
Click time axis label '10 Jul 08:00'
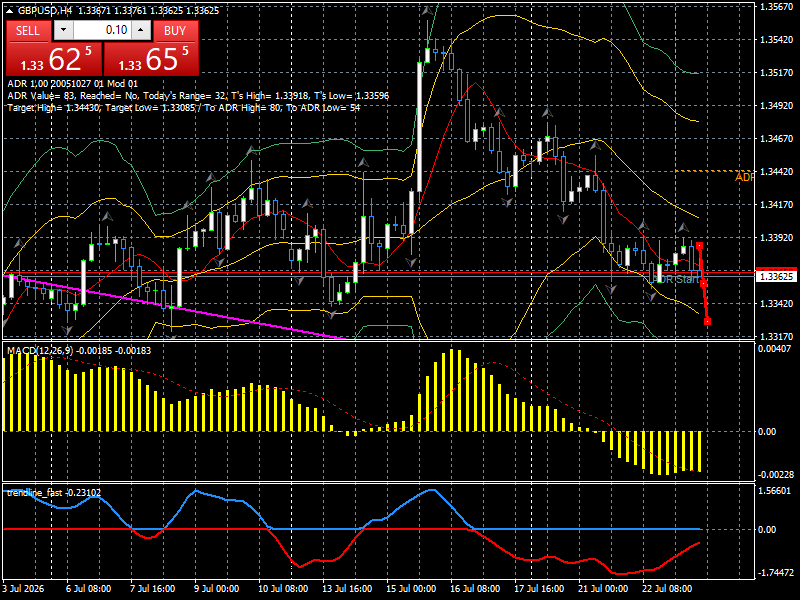[x=283, y=589]
